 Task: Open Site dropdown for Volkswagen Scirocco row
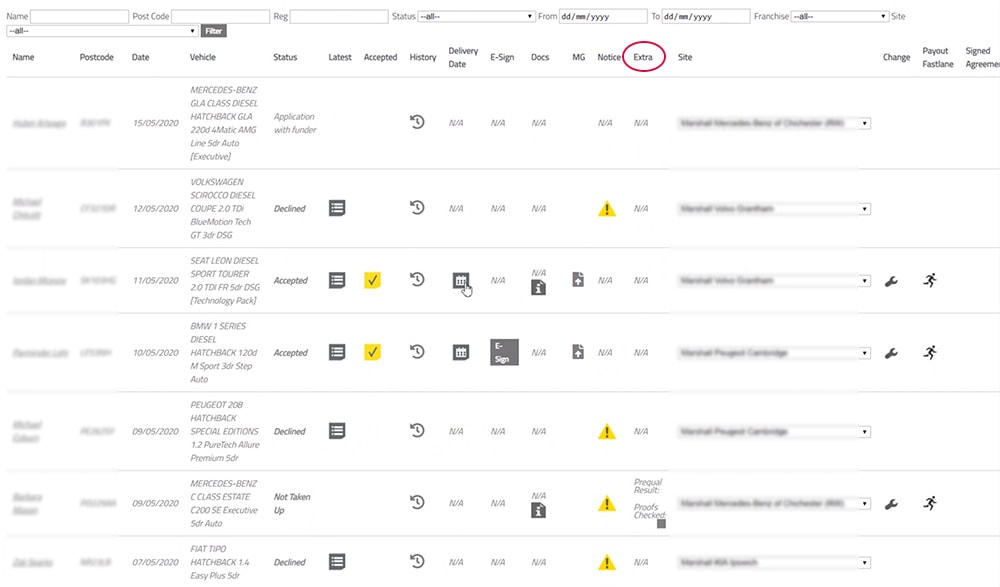pyautogui.click(x=774, y=209)
